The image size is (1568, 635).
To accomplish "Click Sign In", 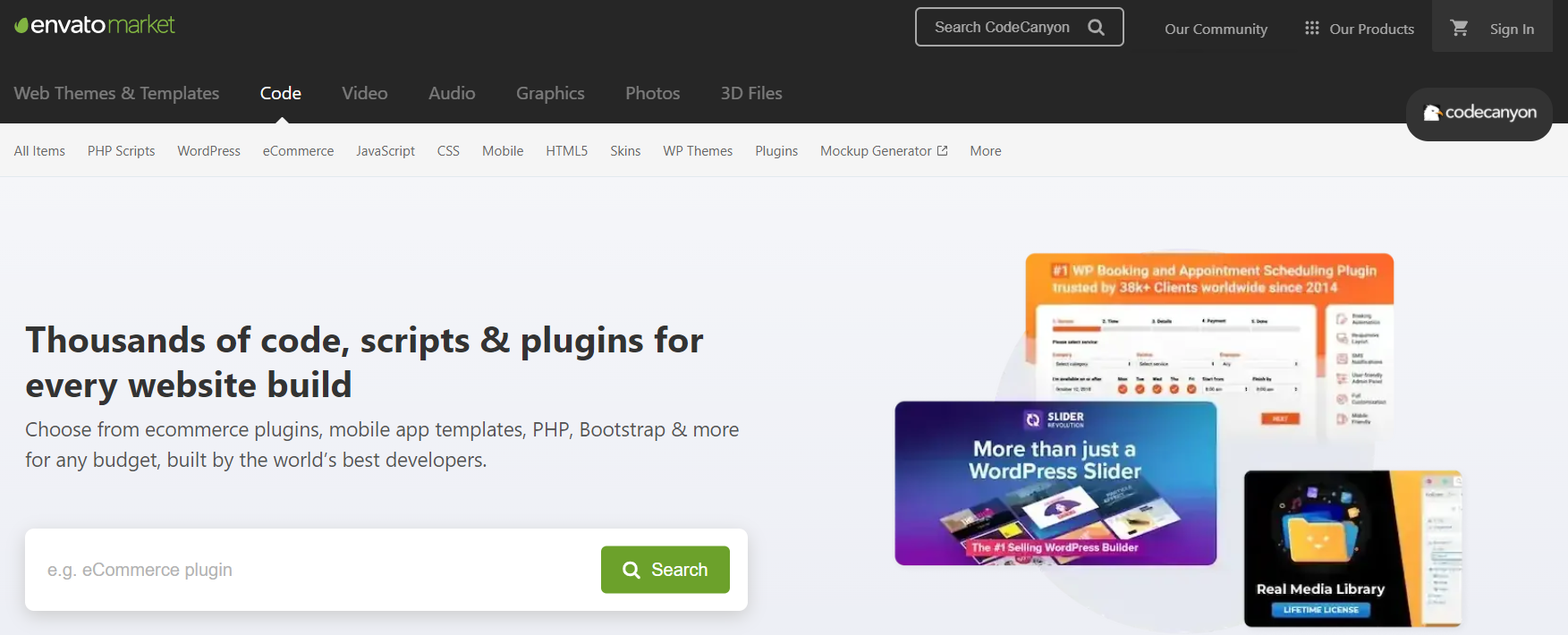I will (1512, 29).
